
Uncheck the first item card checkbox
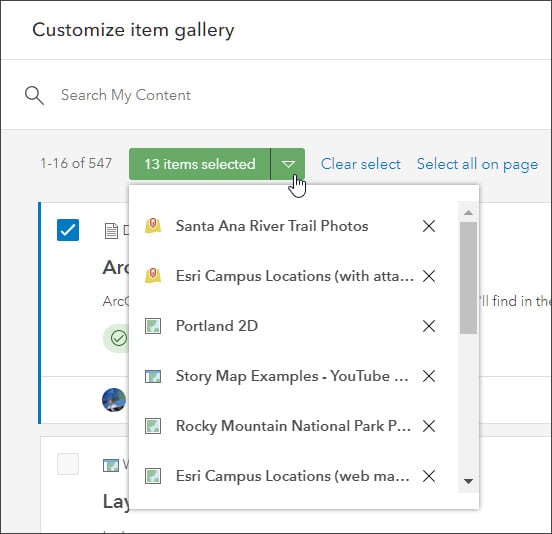point(68,230)
